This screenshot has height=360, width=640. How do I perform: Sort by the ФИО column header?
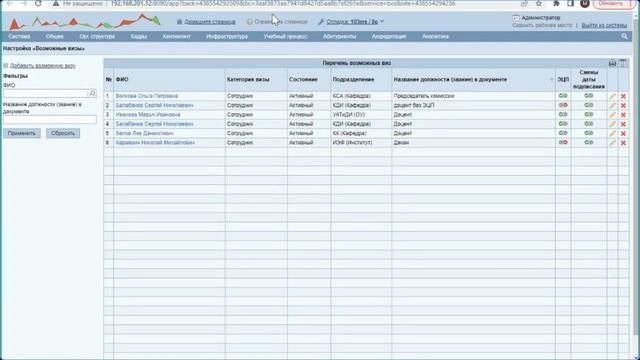pyautogui.click(x=122, y=80)
